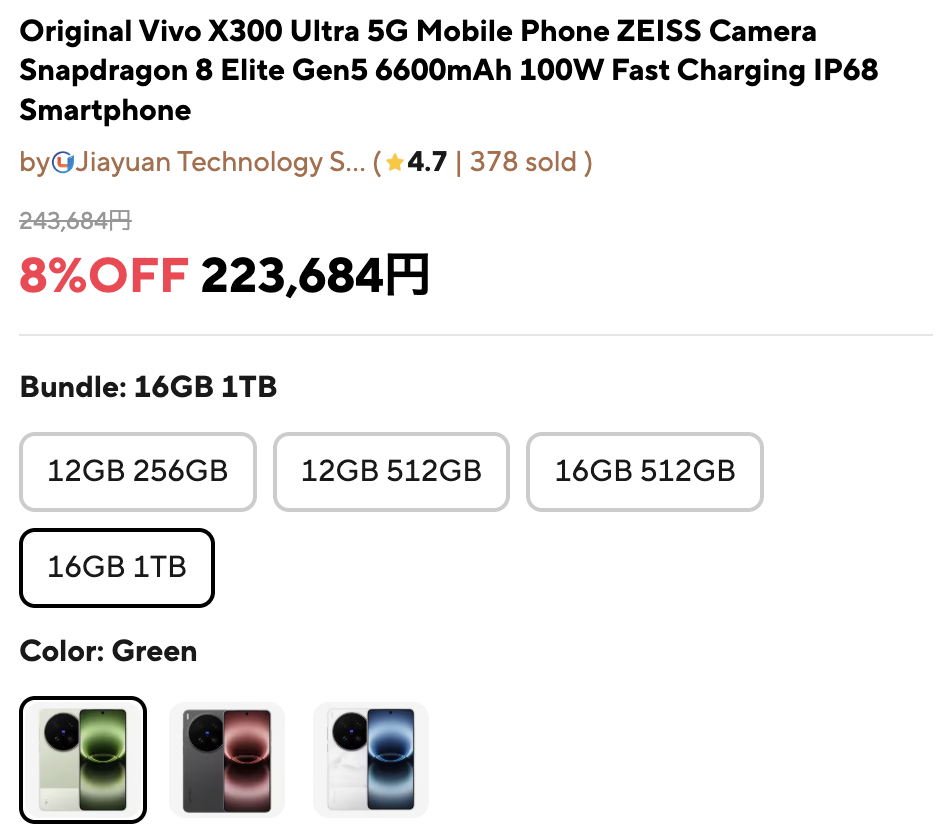Open the Jiayuan Technology seller page link
The image size is (946, 840).
pos(221,162)
